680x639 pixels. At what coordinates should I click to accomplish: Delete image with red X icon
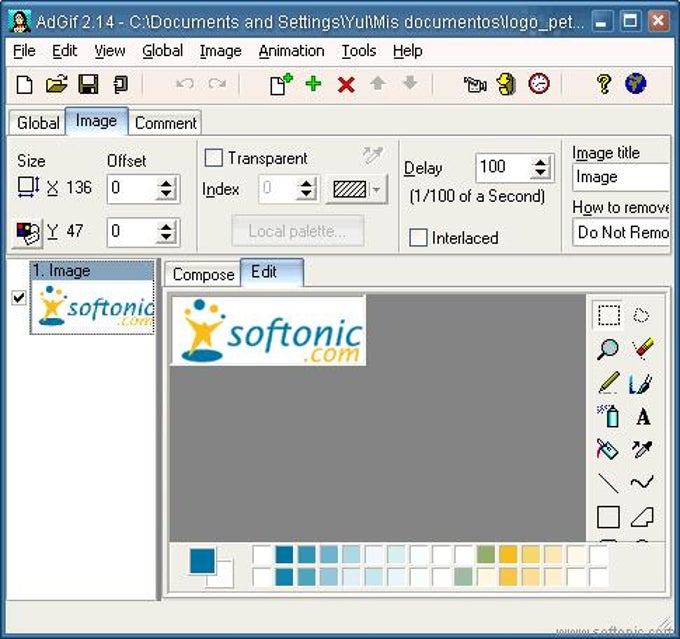[346, 85]
